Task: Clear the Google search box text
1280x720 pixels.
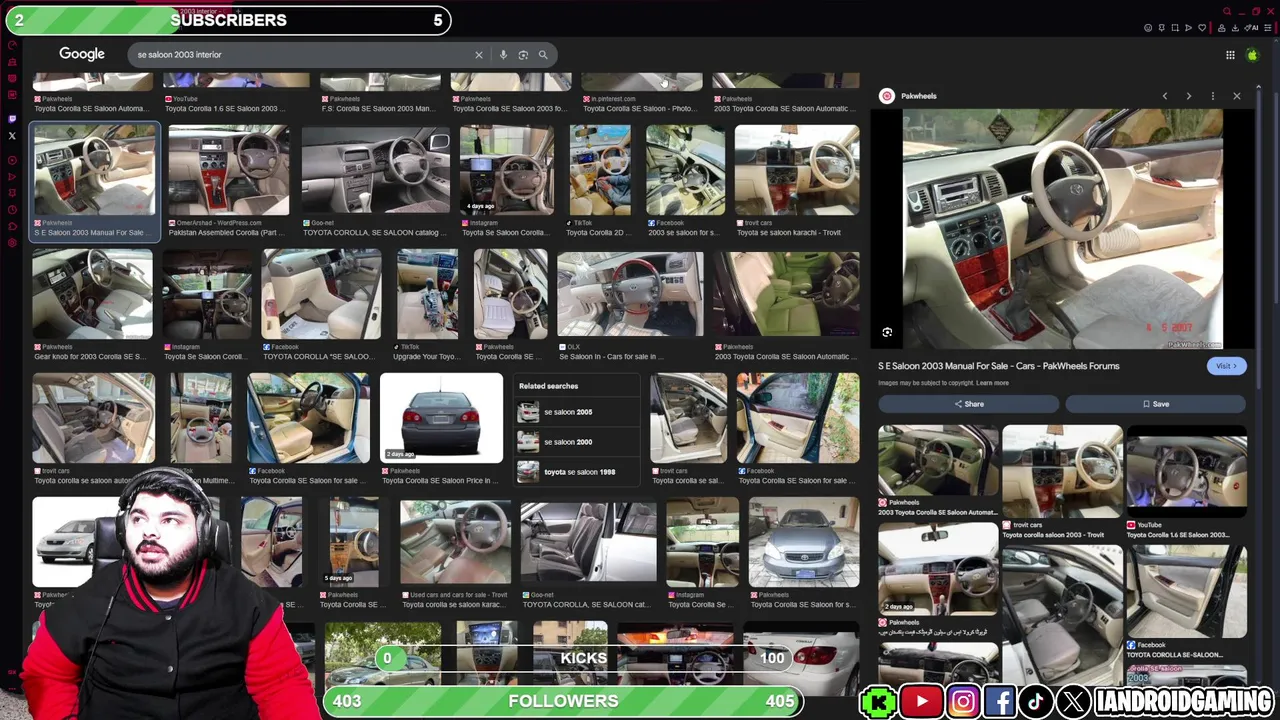Action: tap(478, 55)
